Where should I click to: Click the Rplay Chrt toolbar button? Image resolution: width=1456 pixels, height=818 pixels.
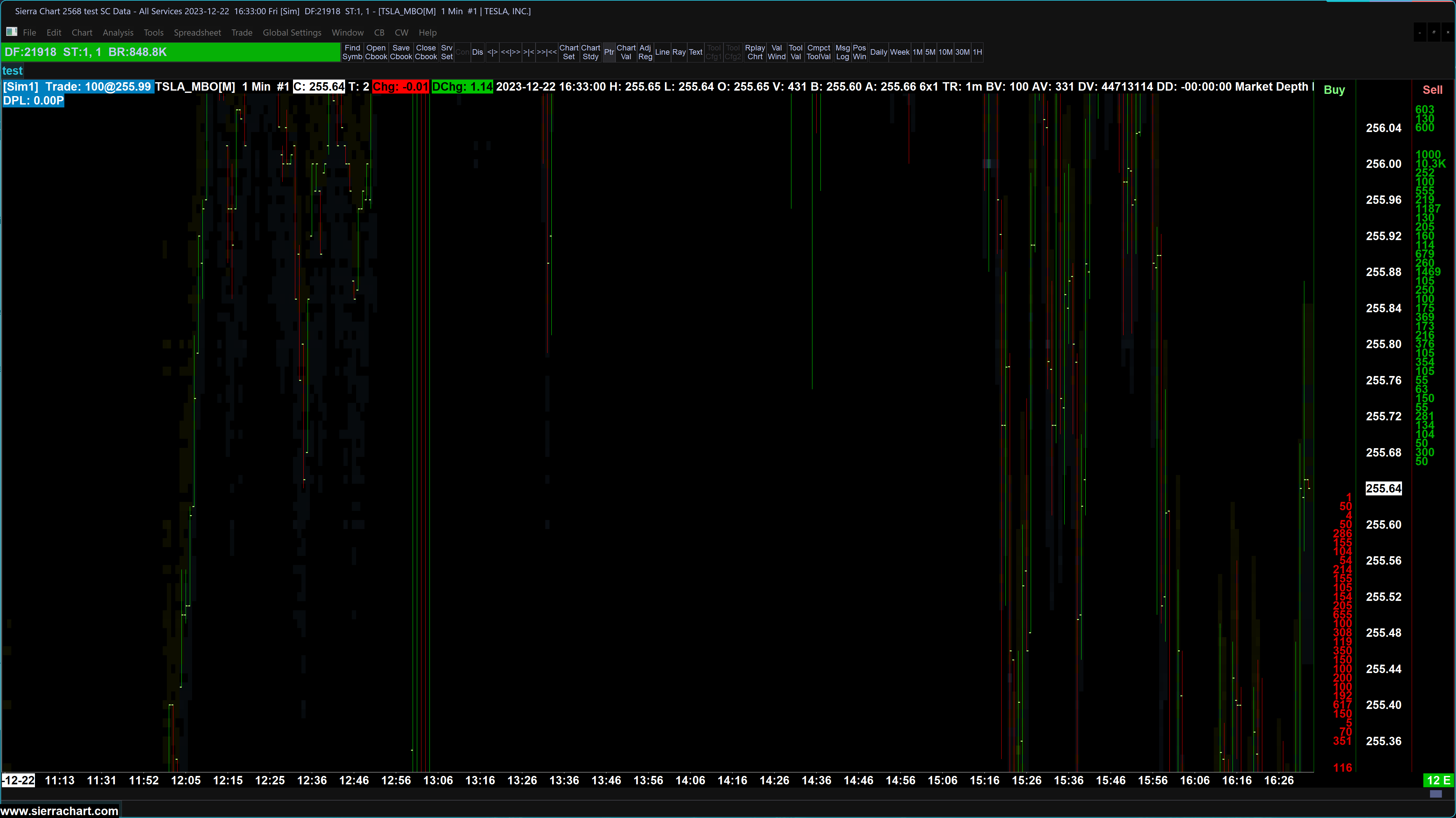[755, 52]
